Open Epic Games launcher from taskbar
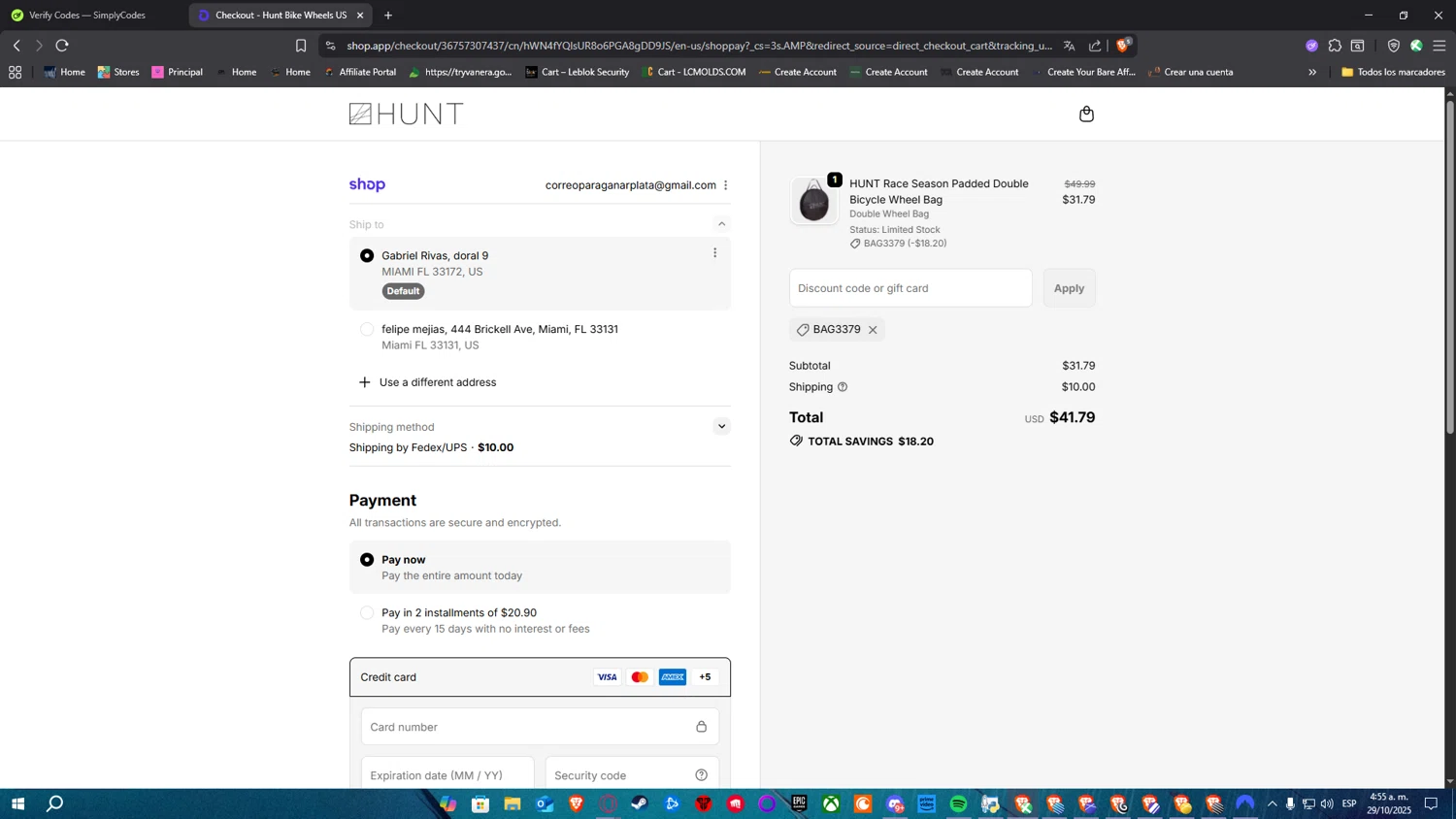 [799, 804]
